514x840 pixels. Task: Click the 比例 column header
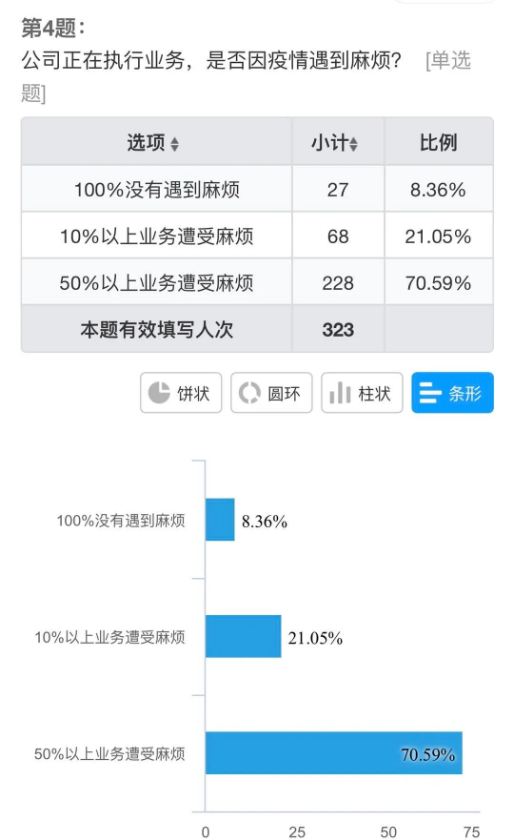click(x=438, y=142)
